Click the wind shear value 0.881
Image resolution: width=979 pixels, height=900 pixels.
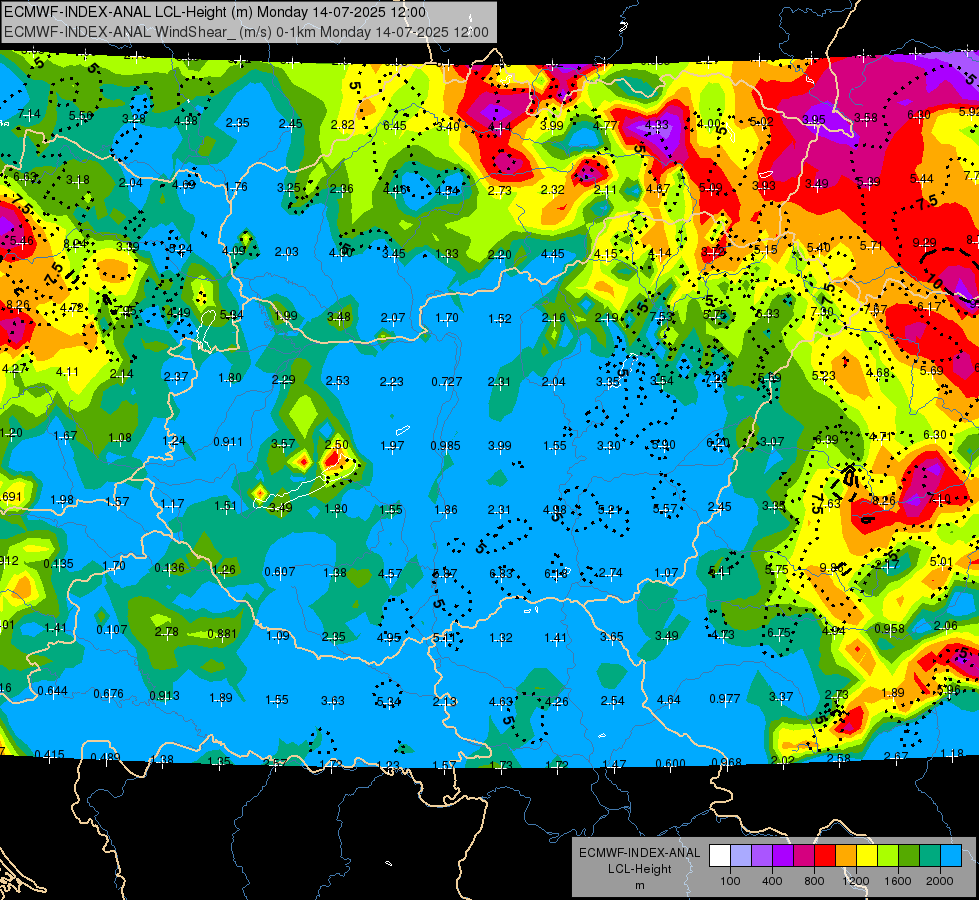(222, 634)
